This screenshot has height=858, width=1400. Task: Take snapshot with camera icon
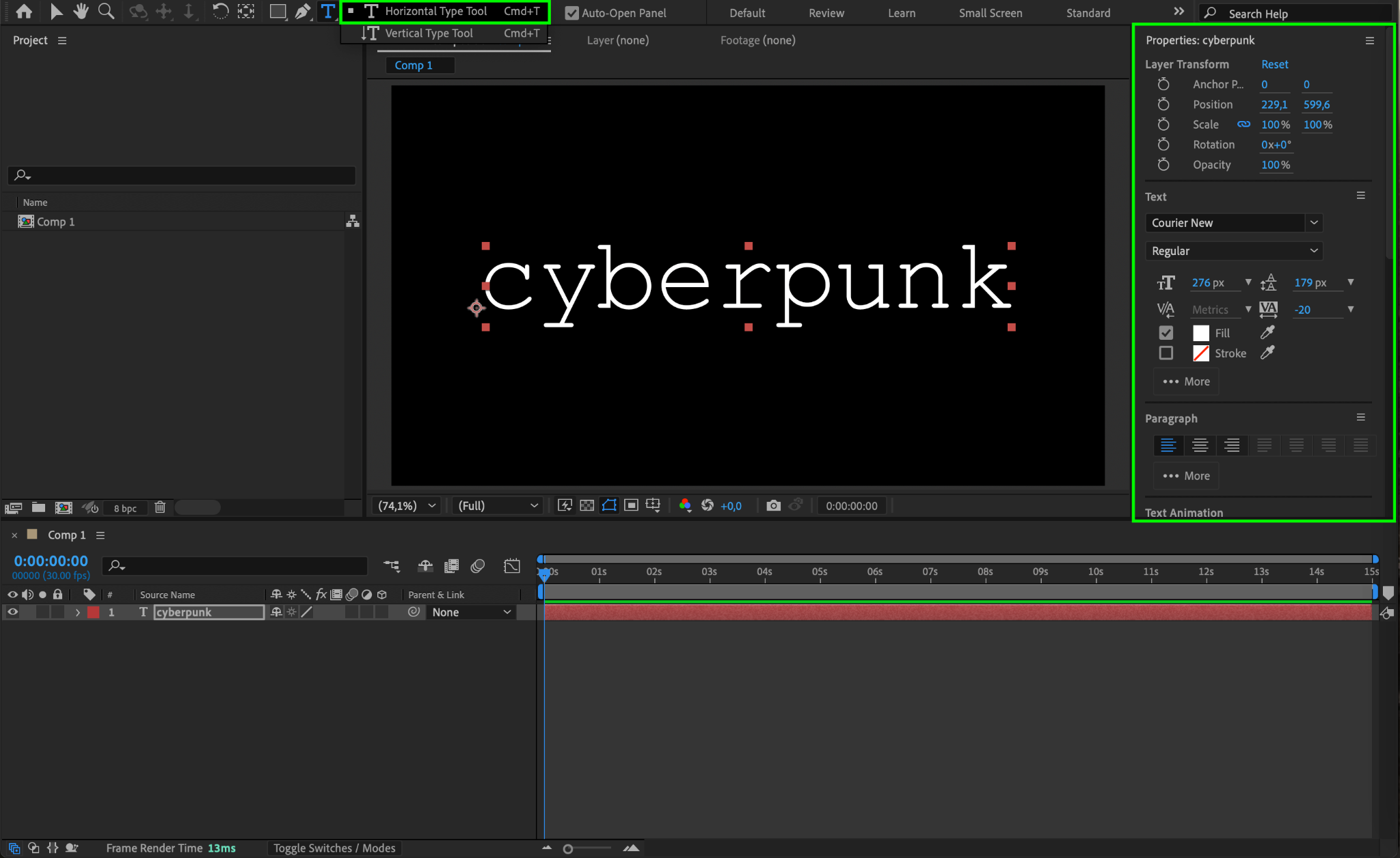(773, 505)
